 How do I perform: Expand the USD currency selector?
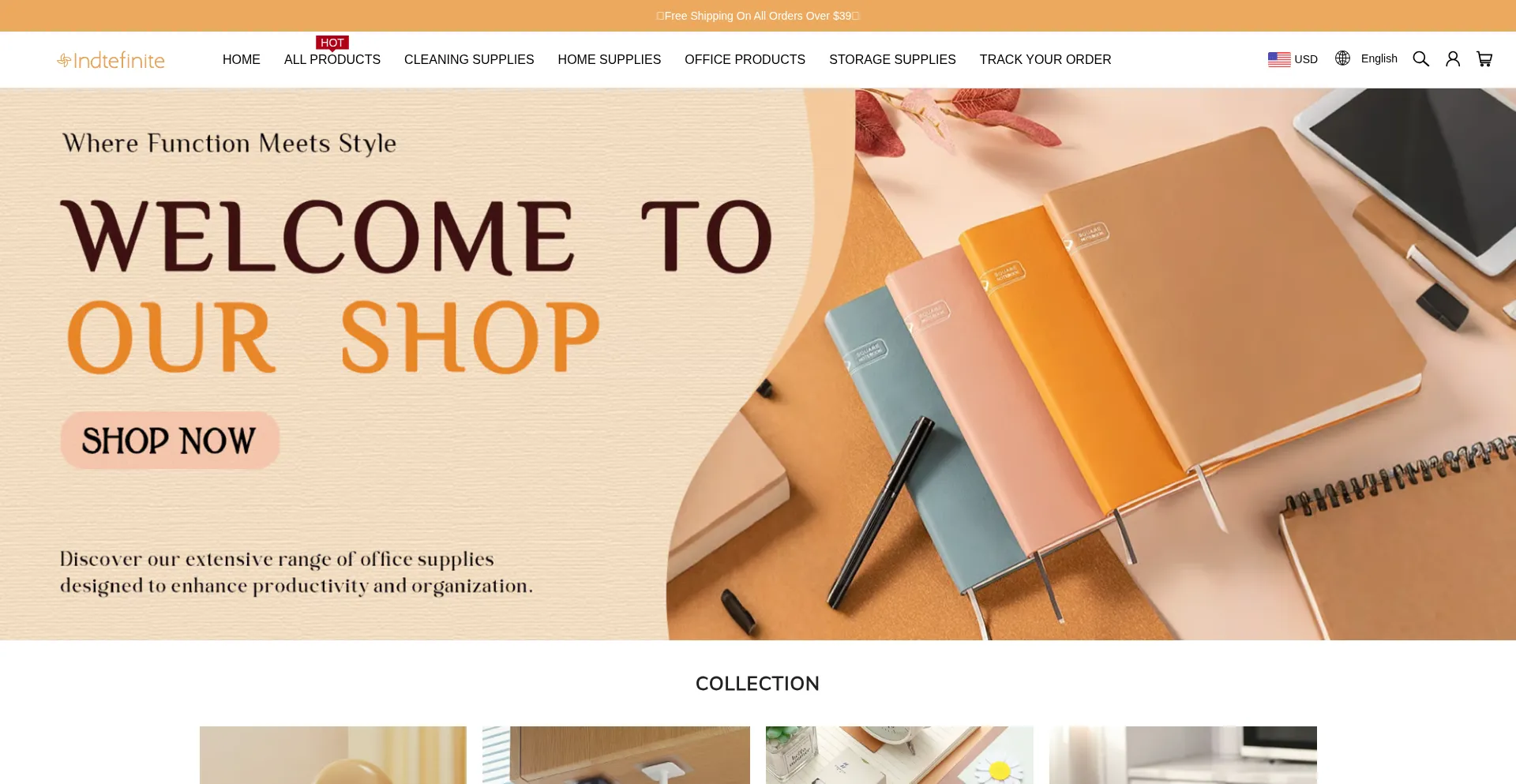tap(1293, 59)
